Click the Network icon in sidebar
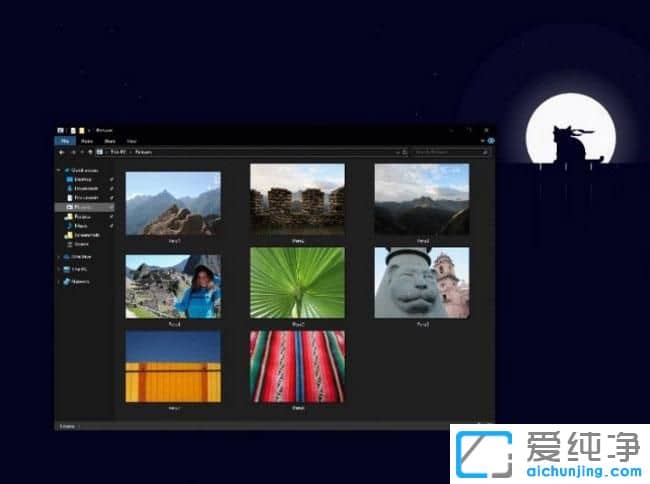 [x=66, y=282]
